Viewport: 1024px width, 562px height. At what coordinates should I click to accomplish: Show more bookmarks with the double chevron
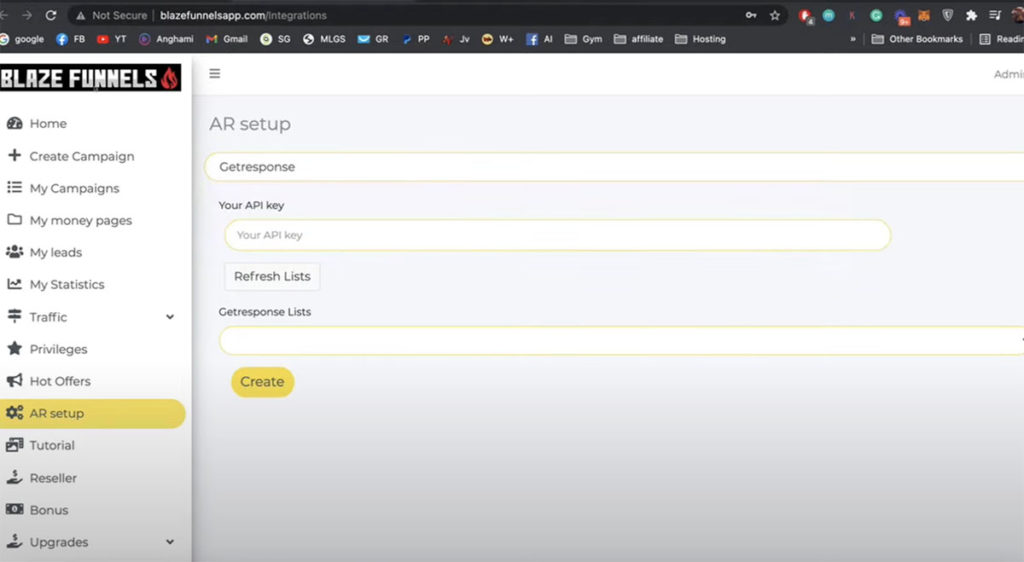852,39
